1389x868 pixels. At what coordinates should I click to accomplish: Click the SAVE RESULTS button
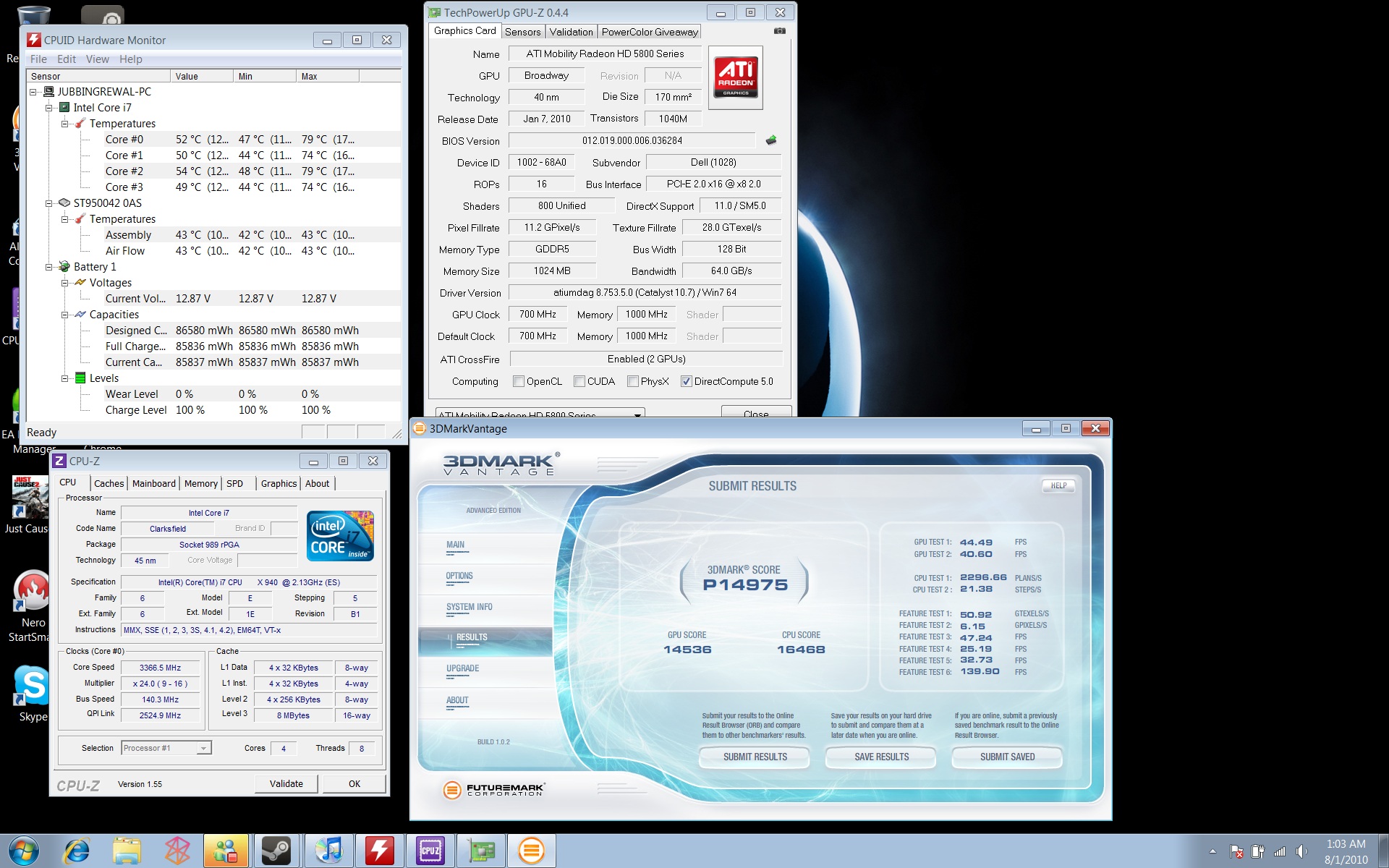pyautogui.click(x=881, y=757)
